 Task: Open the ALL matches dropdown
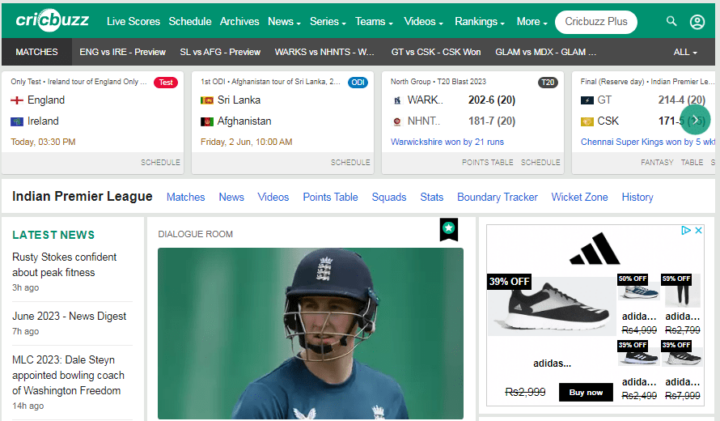(685, 52)
